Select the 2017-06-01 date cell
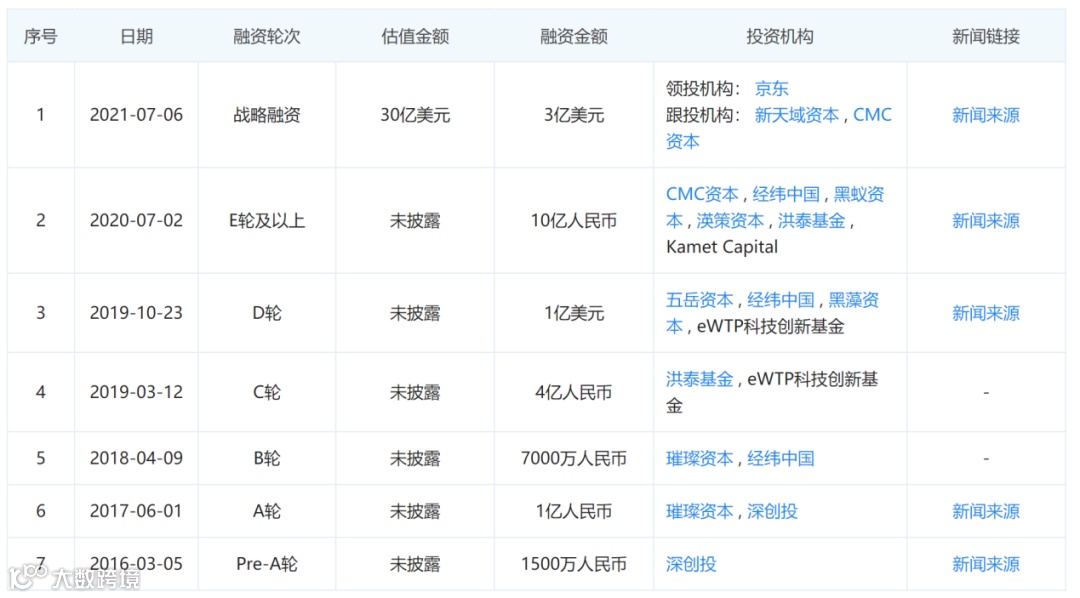Image resolution: width=1080 pixels, height=598 pixels. (136, 511)
